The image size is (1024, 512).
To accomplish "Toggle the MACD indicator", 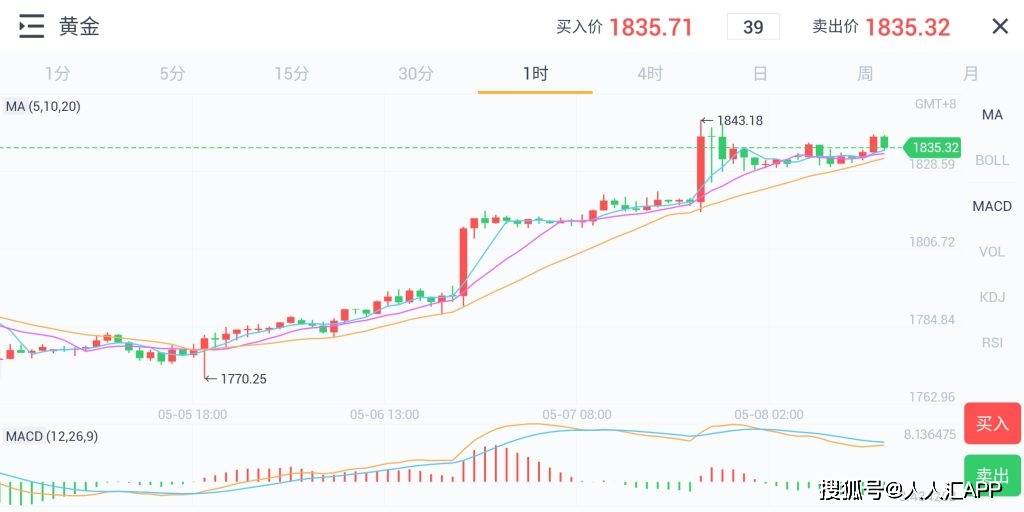I will coord(992,206).
